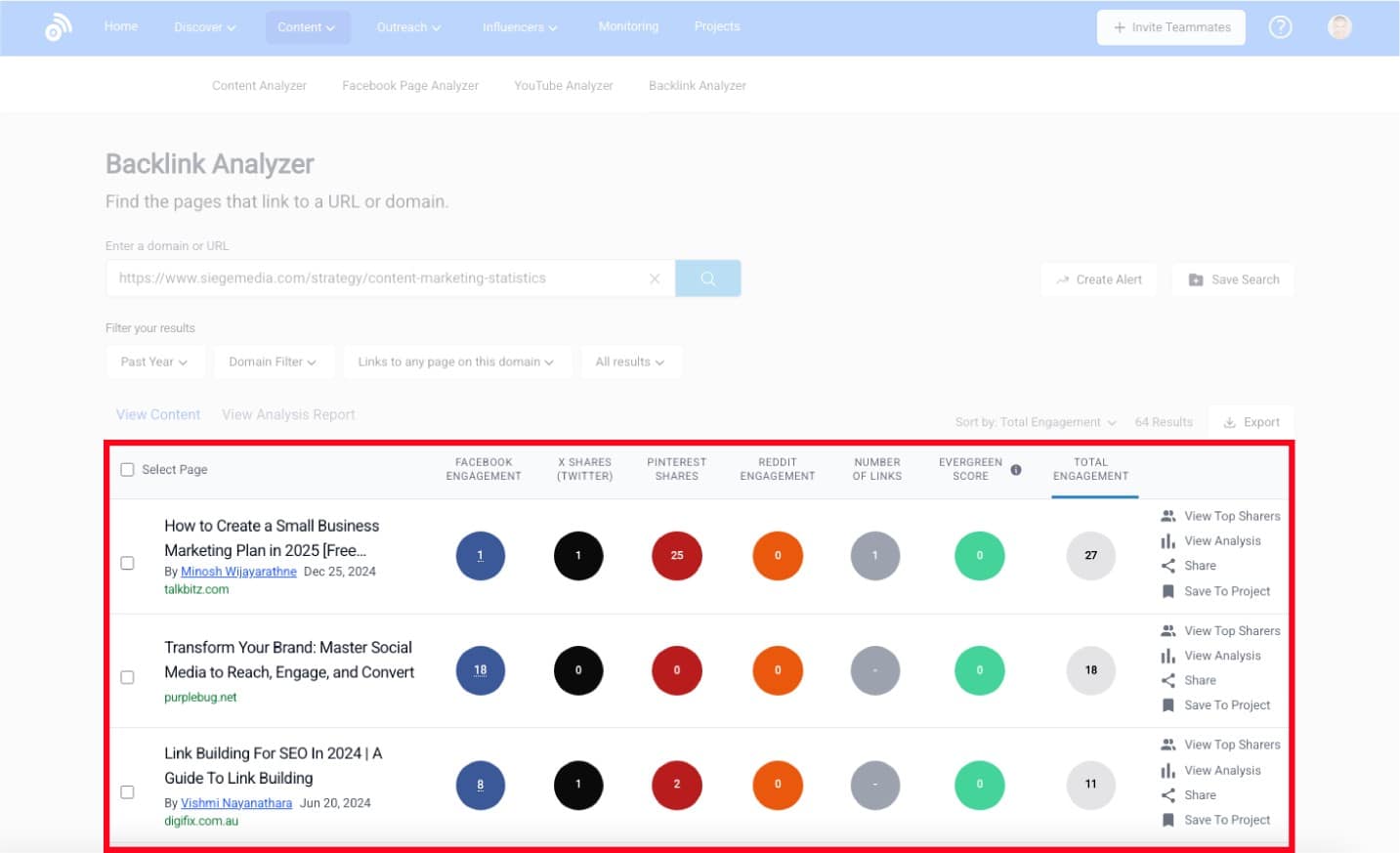This screenshot has width=1400, height=853.
Task: Switch to YouTube Analyzer tab
Action: pyautogui.click(x=564, y=86)
